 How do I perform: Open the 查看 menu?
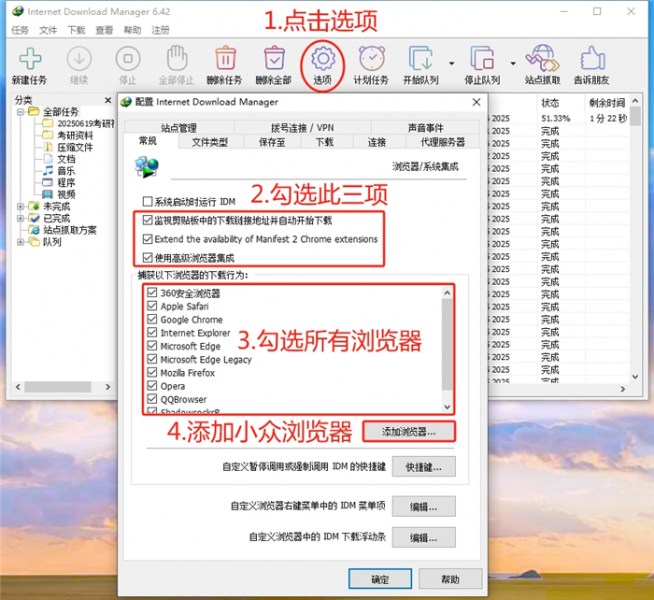(x=104, y=30)
